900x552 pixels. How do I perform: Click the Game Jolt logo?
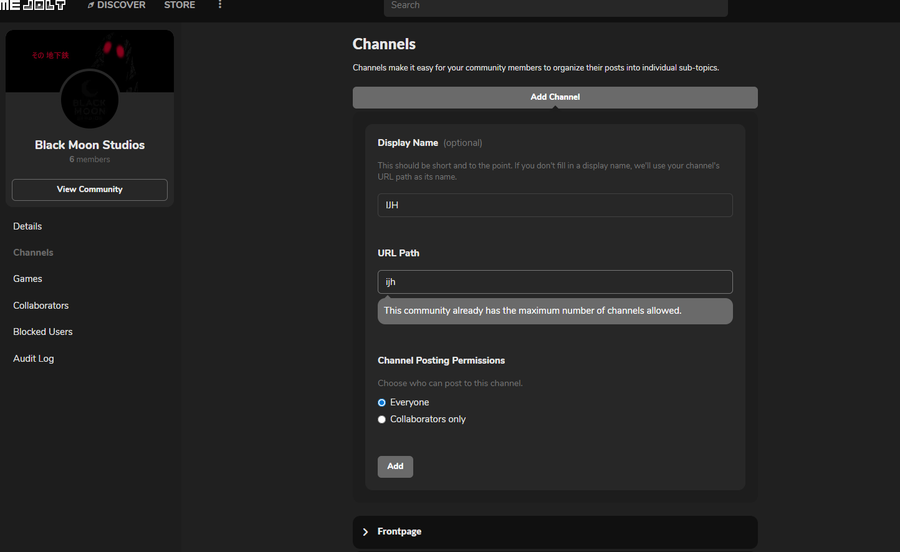[x=33, y=5]
